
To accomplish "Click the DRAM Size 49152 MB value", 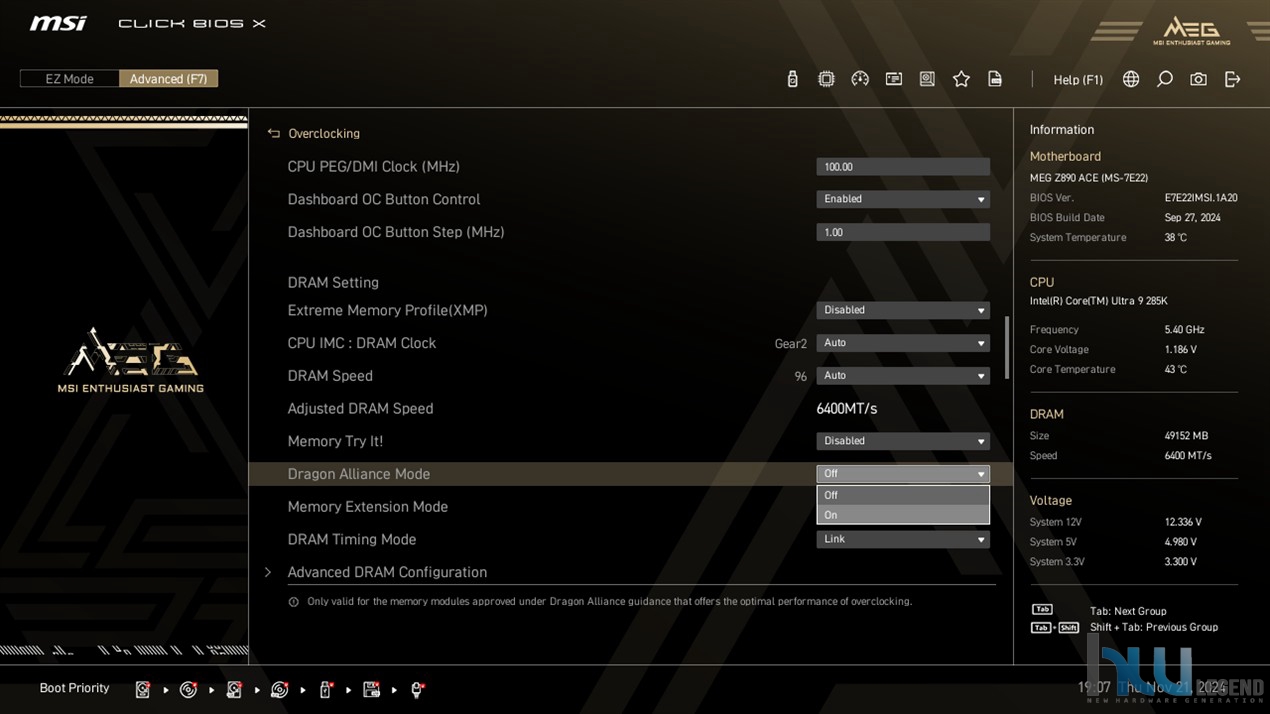I will [1186, 436].
